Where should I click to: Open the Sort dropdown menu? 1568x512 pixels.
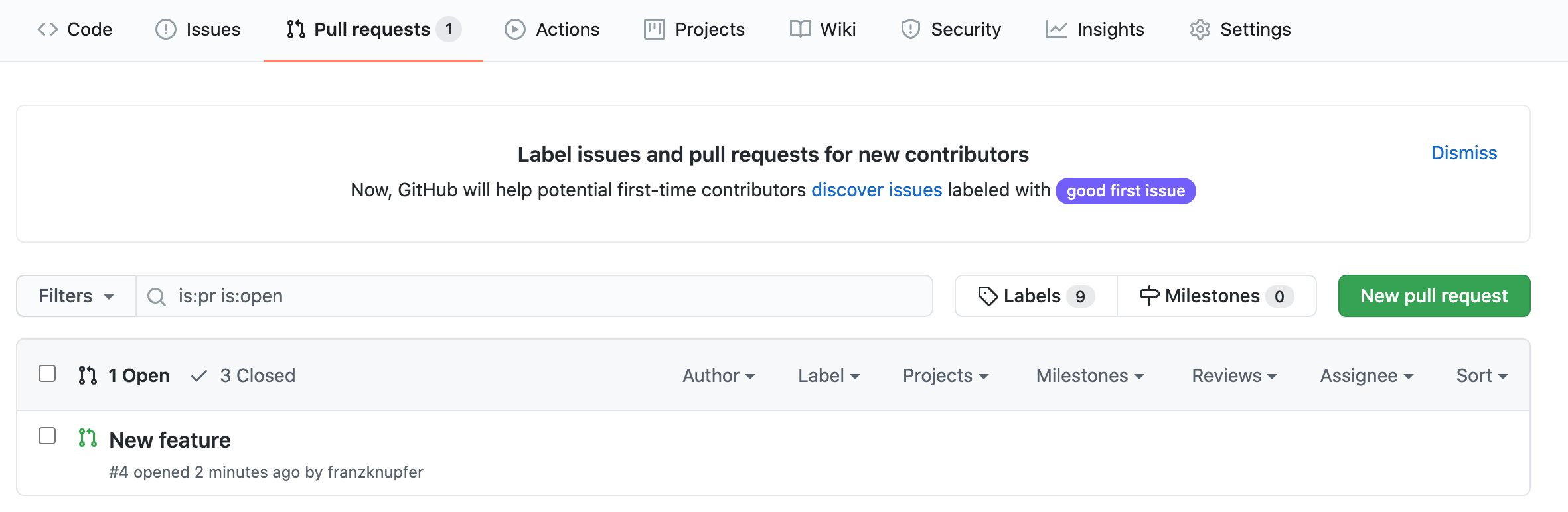(1482, 375)
